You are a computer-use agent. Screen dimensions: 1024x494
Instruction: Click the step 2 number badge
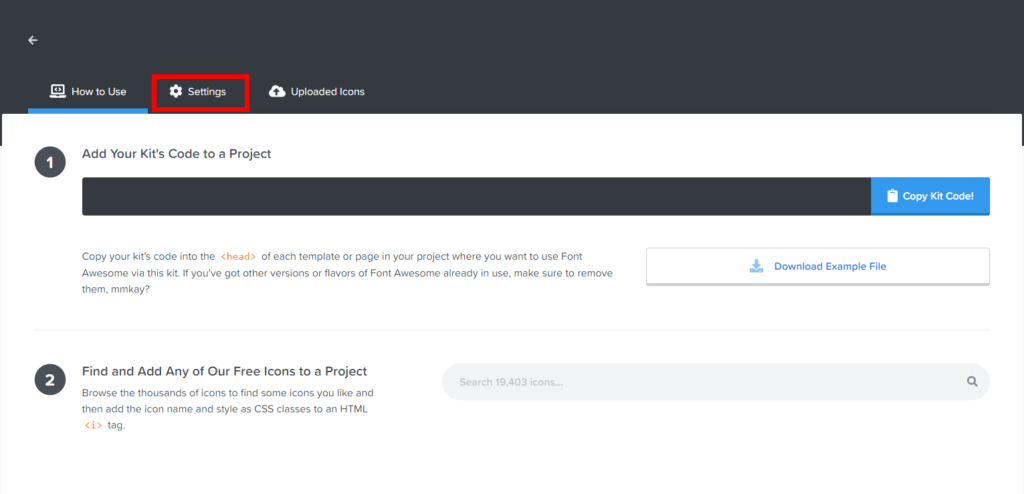point(50,379)
